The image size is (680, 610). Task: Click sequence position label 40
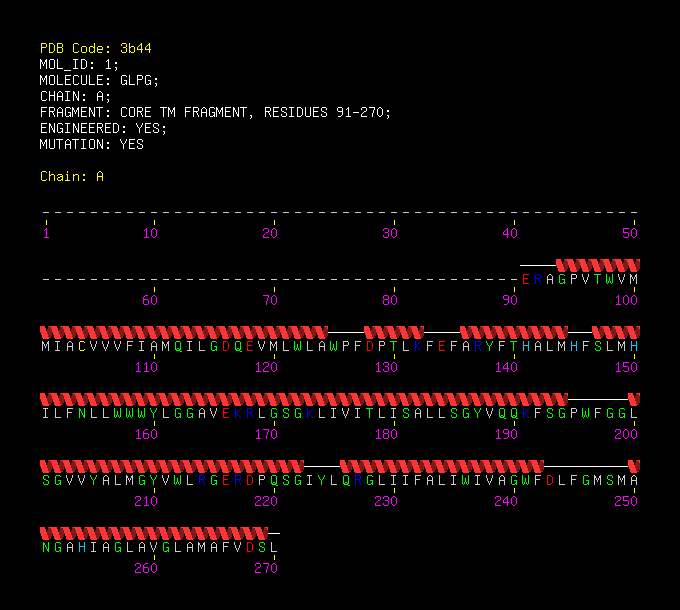[510, 233]
